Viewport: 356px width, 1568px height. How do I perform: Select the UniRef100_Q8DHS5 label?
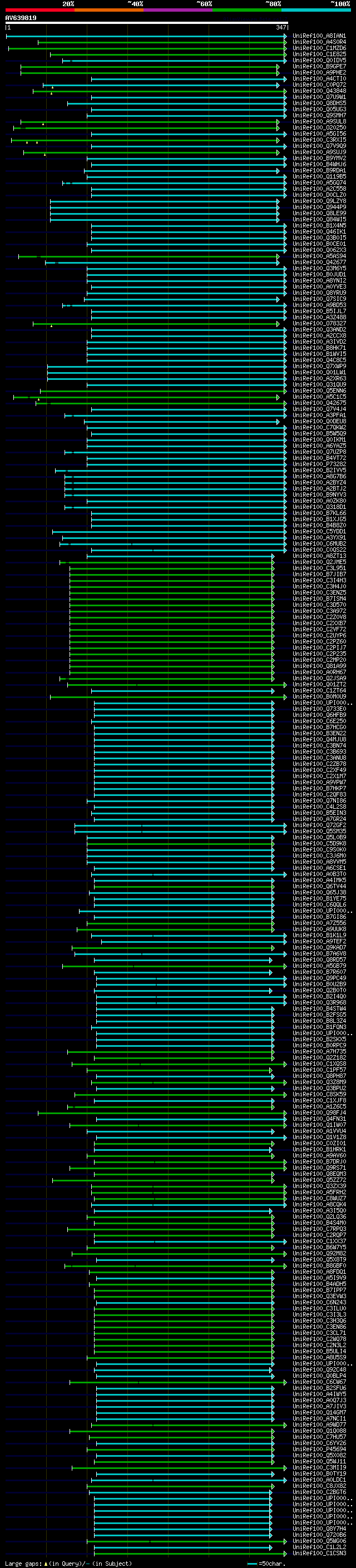[319, 103]
